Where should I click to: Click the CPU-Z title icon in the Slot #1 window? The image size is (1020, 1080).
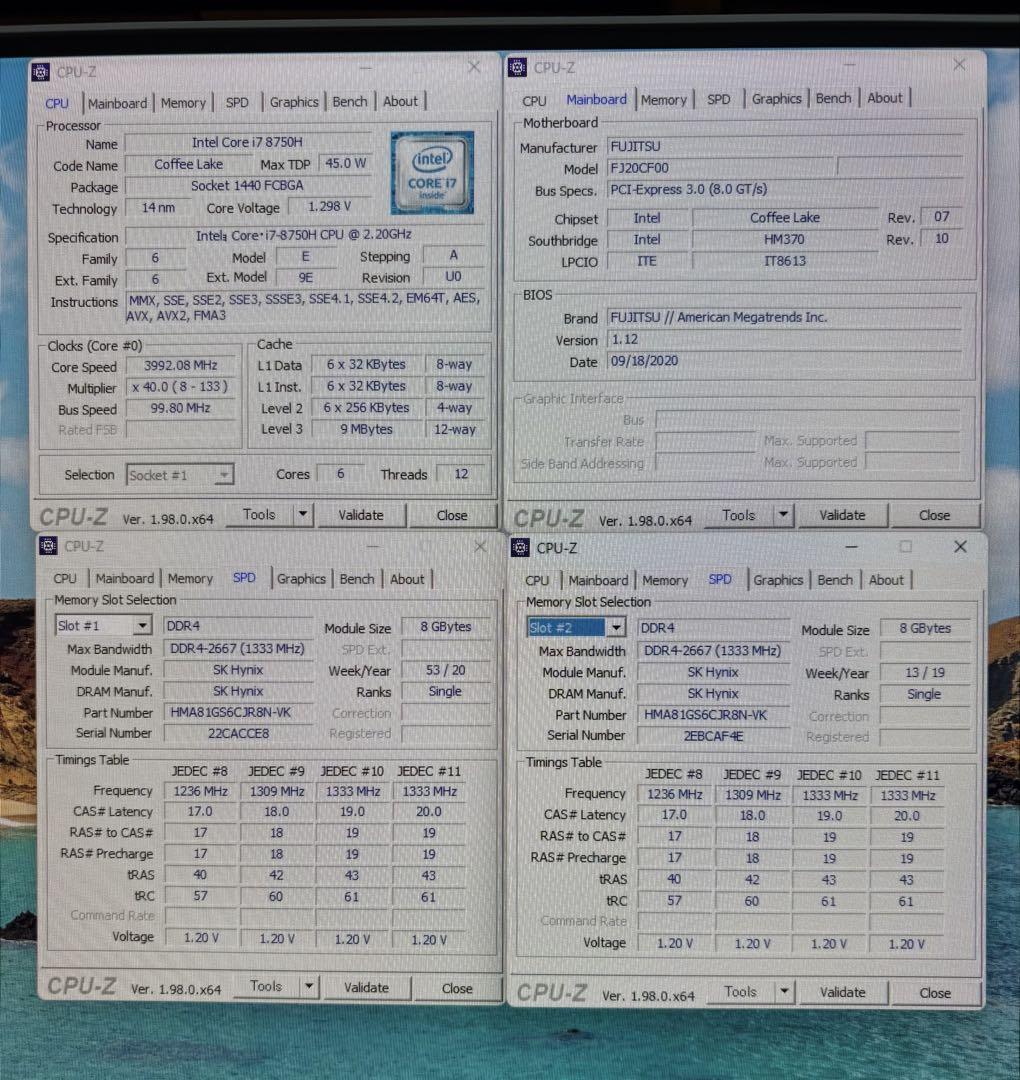[x=48, y=546]
